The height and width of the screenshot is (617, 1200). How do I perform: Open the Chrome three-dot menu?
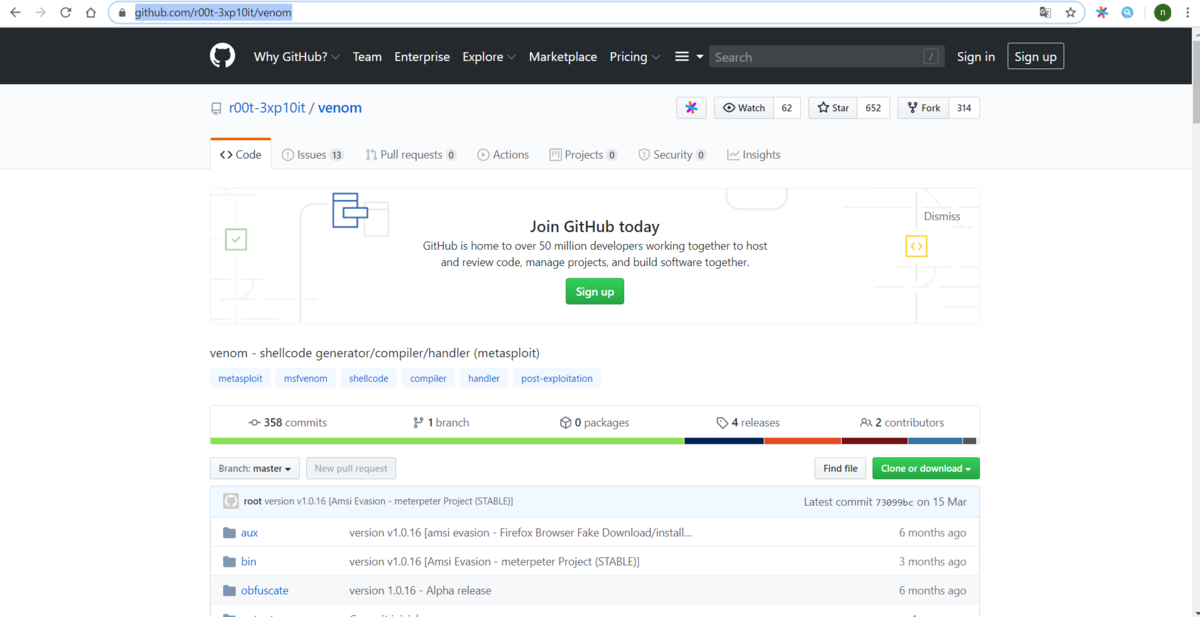pyautogui.click(x=1188, y=13)
